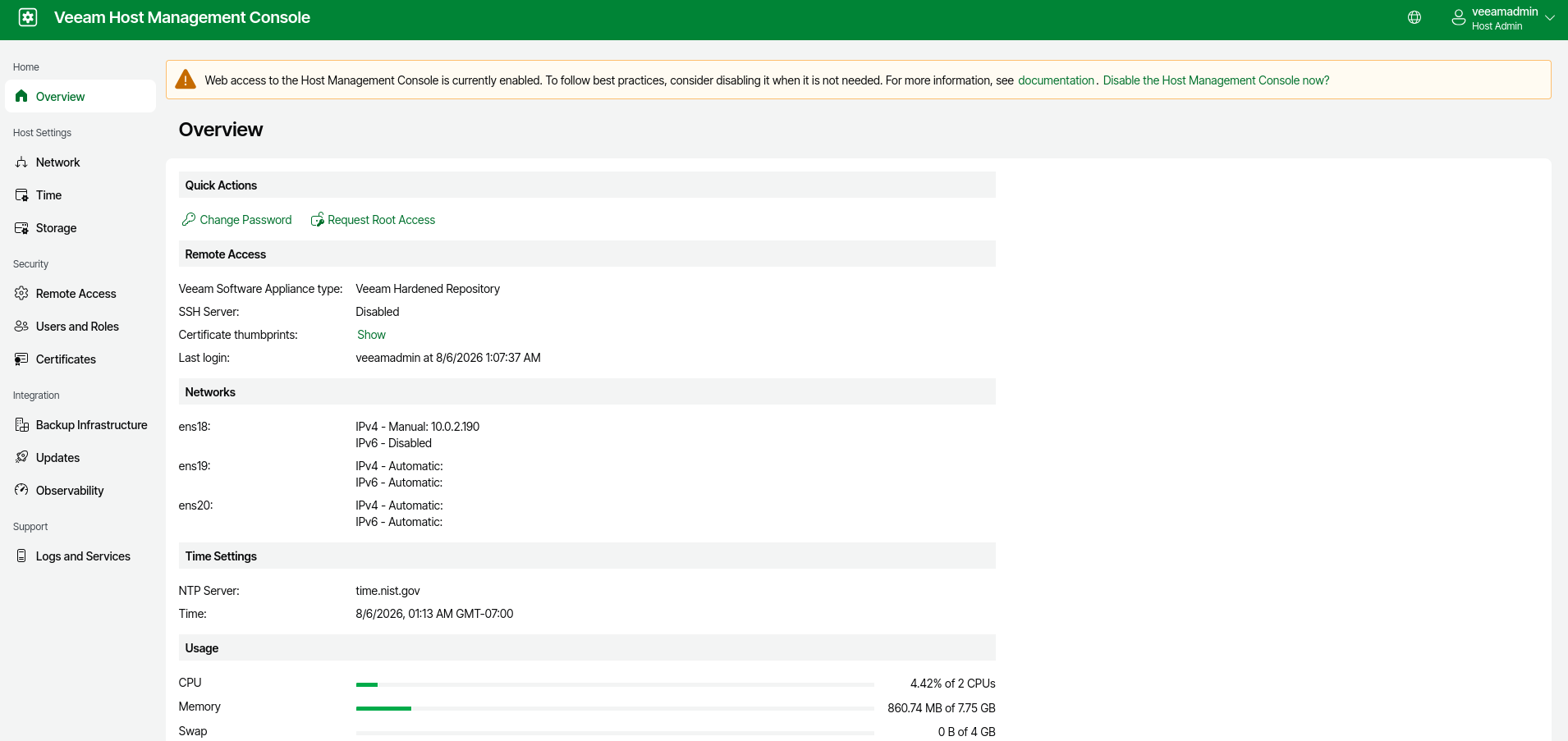
Task: Click the ens20 interface label
Action: point(195,505)
